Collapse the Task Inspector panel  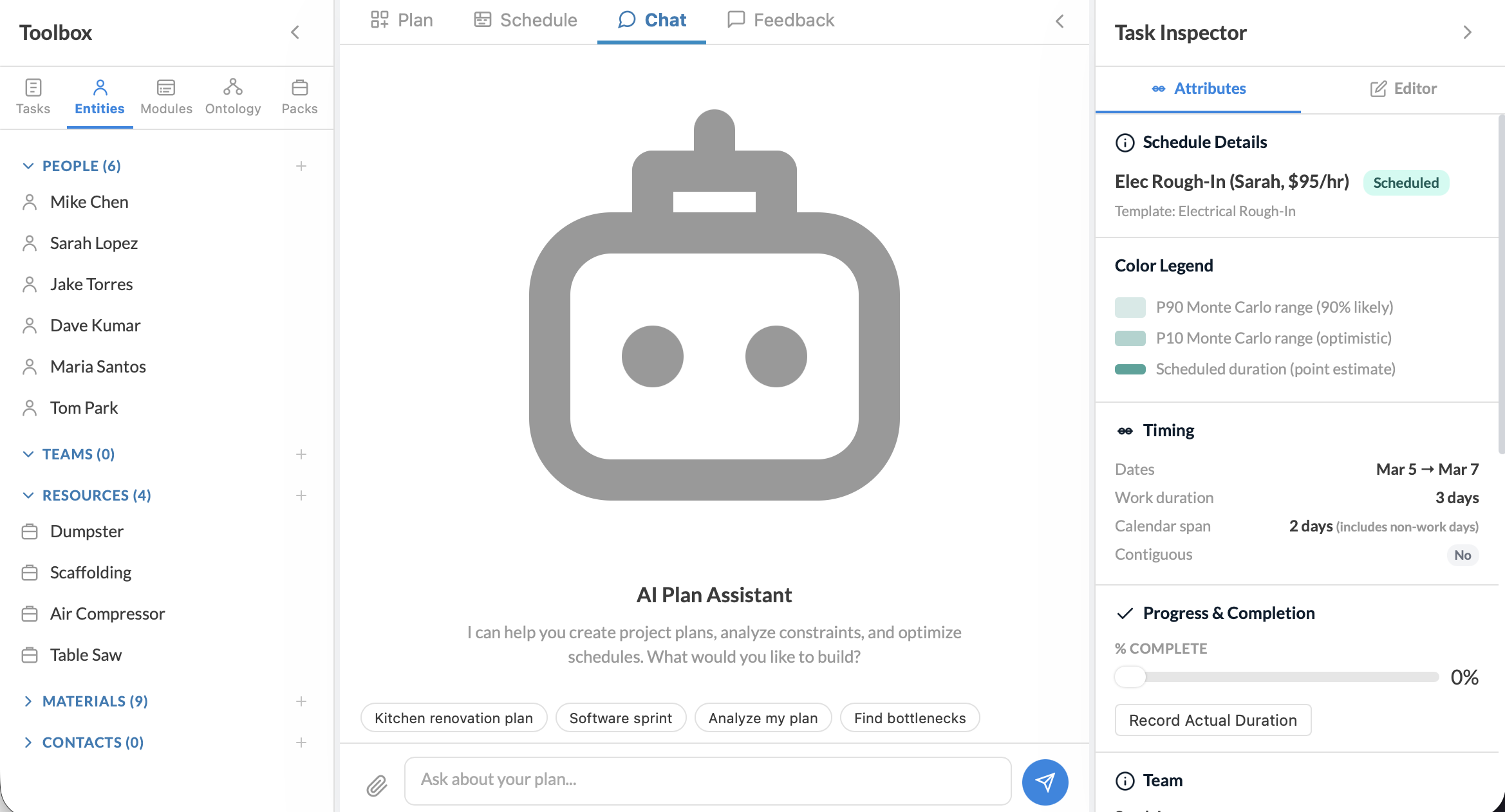coord(1468,32)
